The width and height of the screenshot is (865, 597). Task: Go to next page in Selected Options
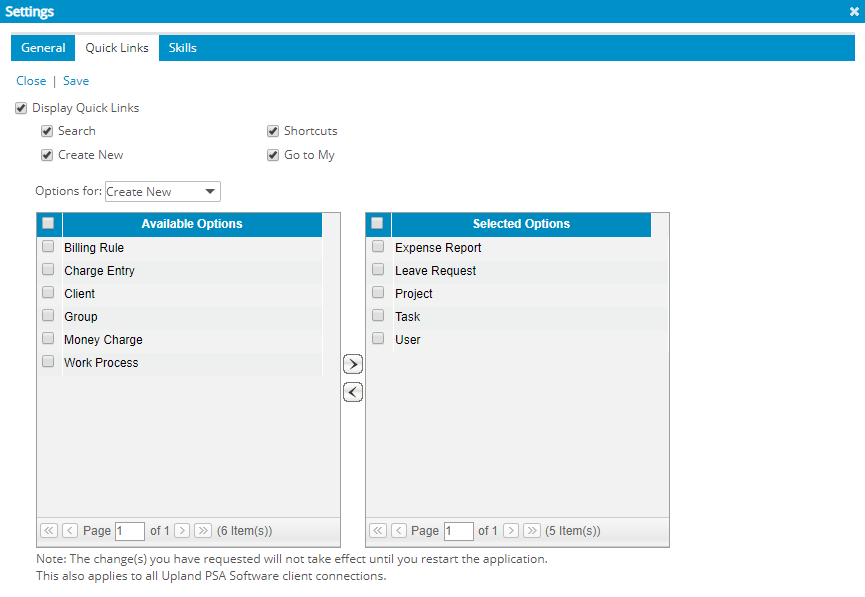click(x=511, y=531)
